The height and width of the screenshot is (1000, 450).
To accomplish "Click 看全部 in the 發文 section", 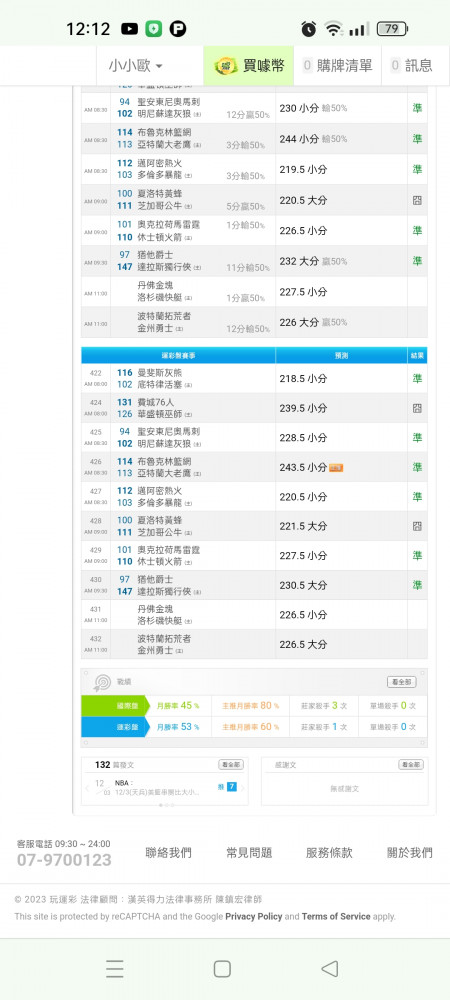I will 231,765.
